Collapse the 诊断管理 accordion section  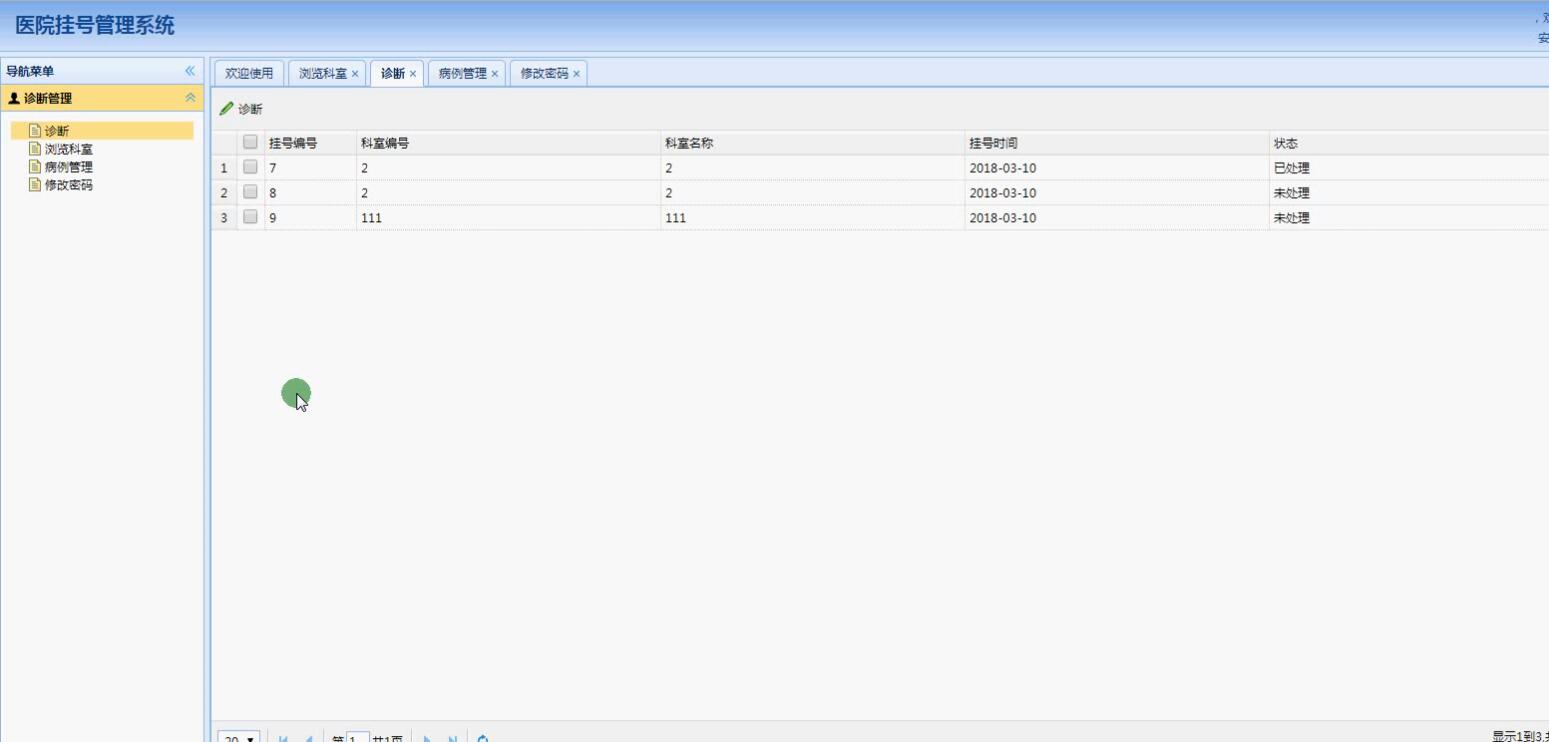pos(190,98)
